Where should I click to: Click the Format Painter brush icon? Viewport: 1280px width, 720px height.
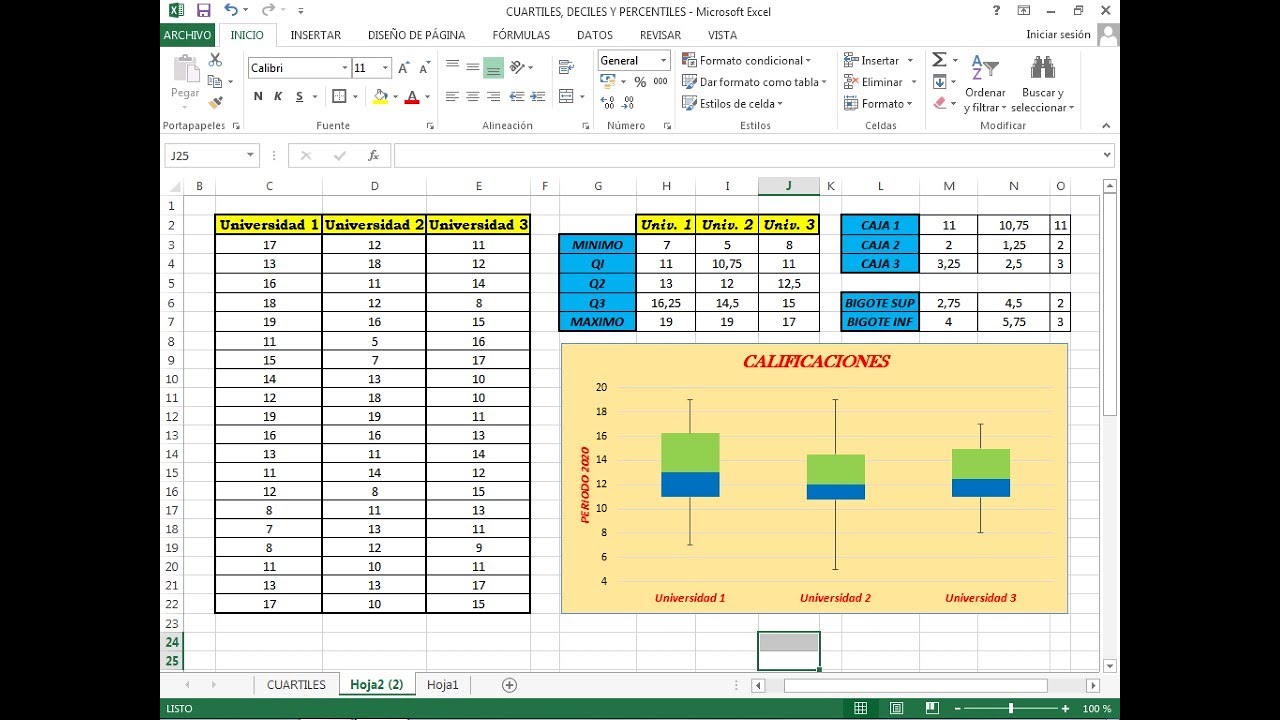tap(215, 102)
